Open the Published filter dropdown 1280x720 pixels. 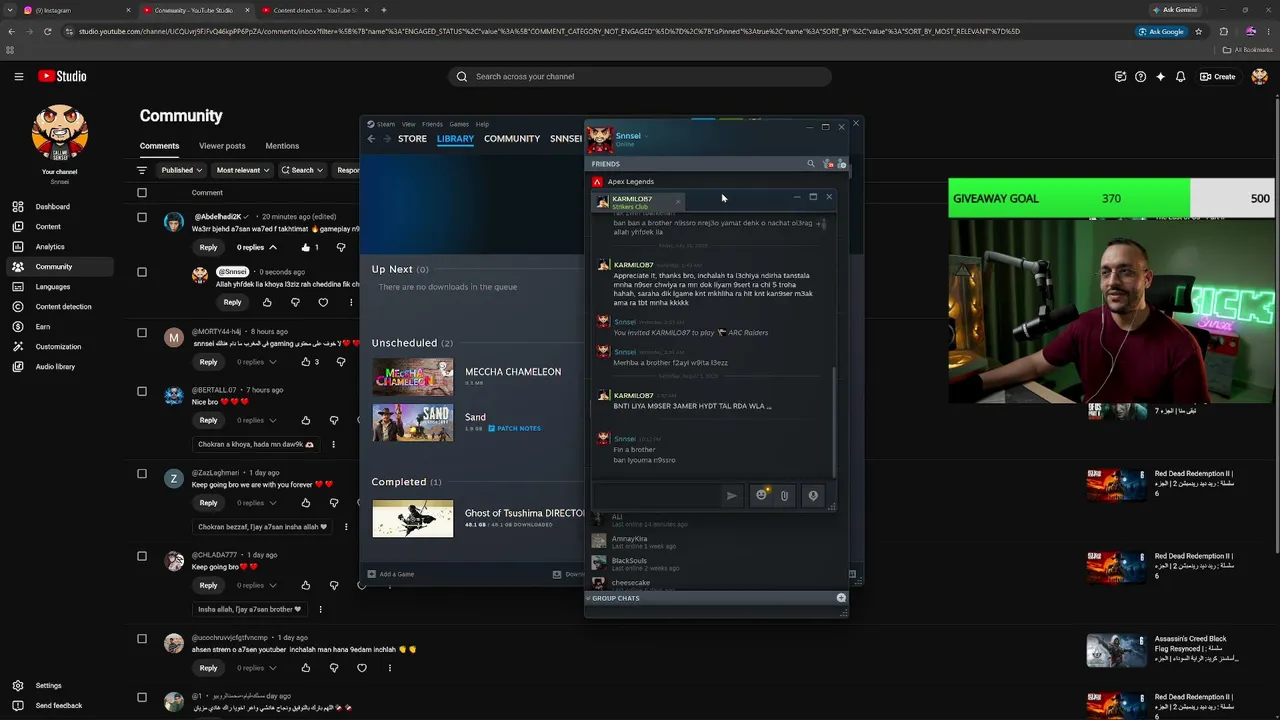pos(181,170)
